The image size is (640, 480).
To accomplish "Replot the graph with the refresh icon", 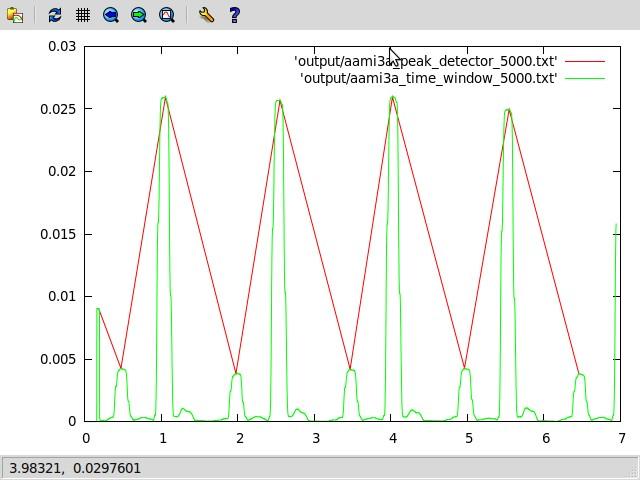I will [55, 15].
